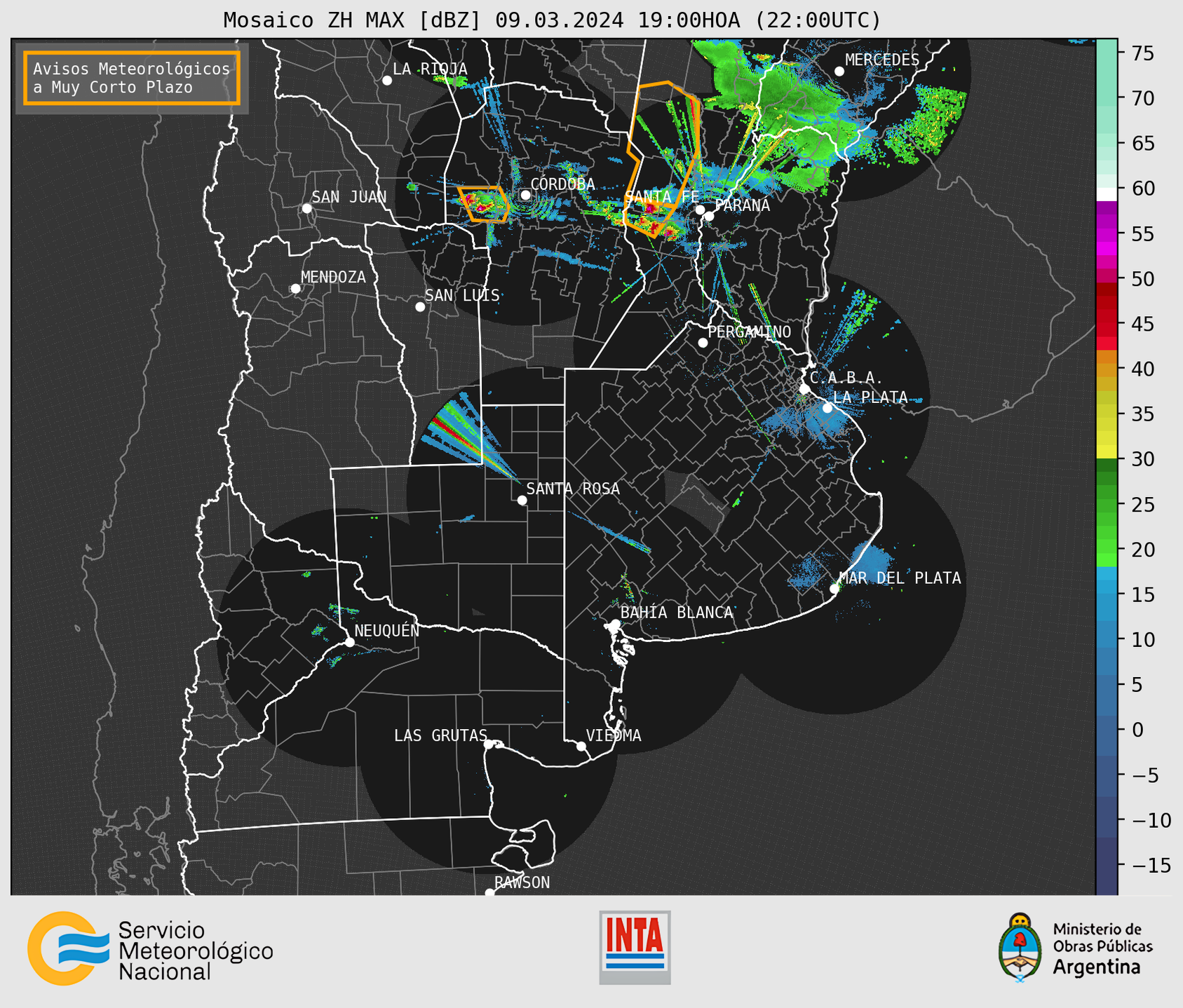This screenshot has width=1183, height=1008.
Task: Click the Bahía Blanca marker dot
Action: [615, 624]
